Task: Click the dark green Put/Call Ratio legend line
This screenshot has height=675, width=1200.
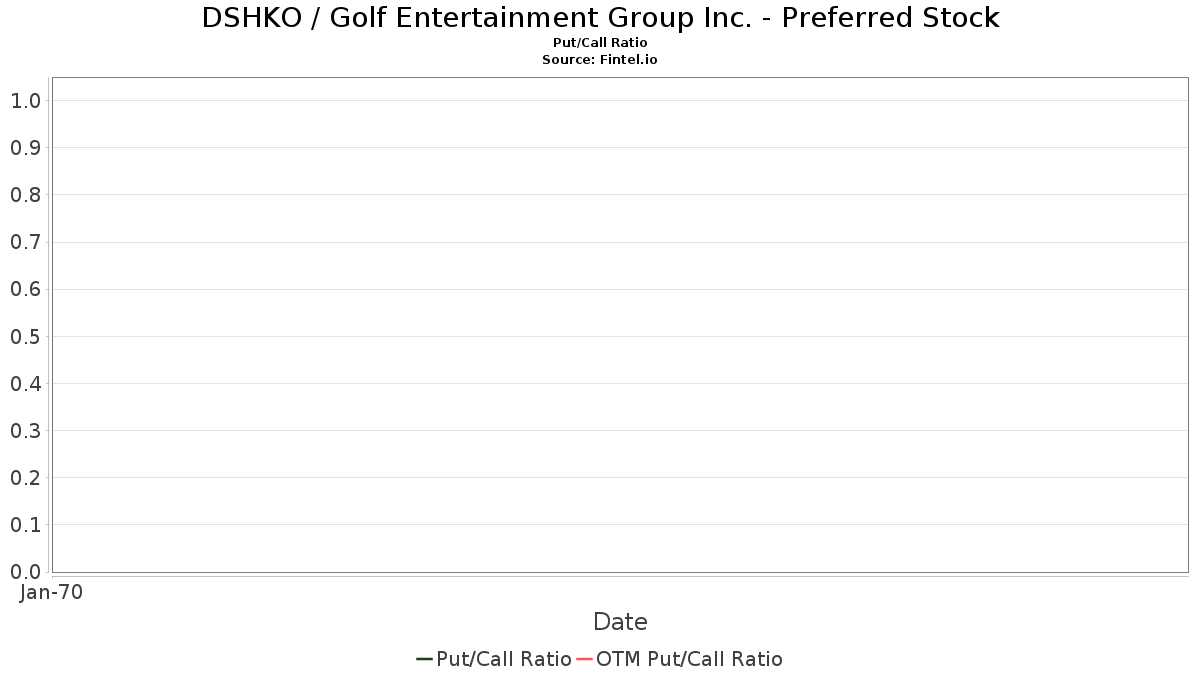Action: pos(424,659)
